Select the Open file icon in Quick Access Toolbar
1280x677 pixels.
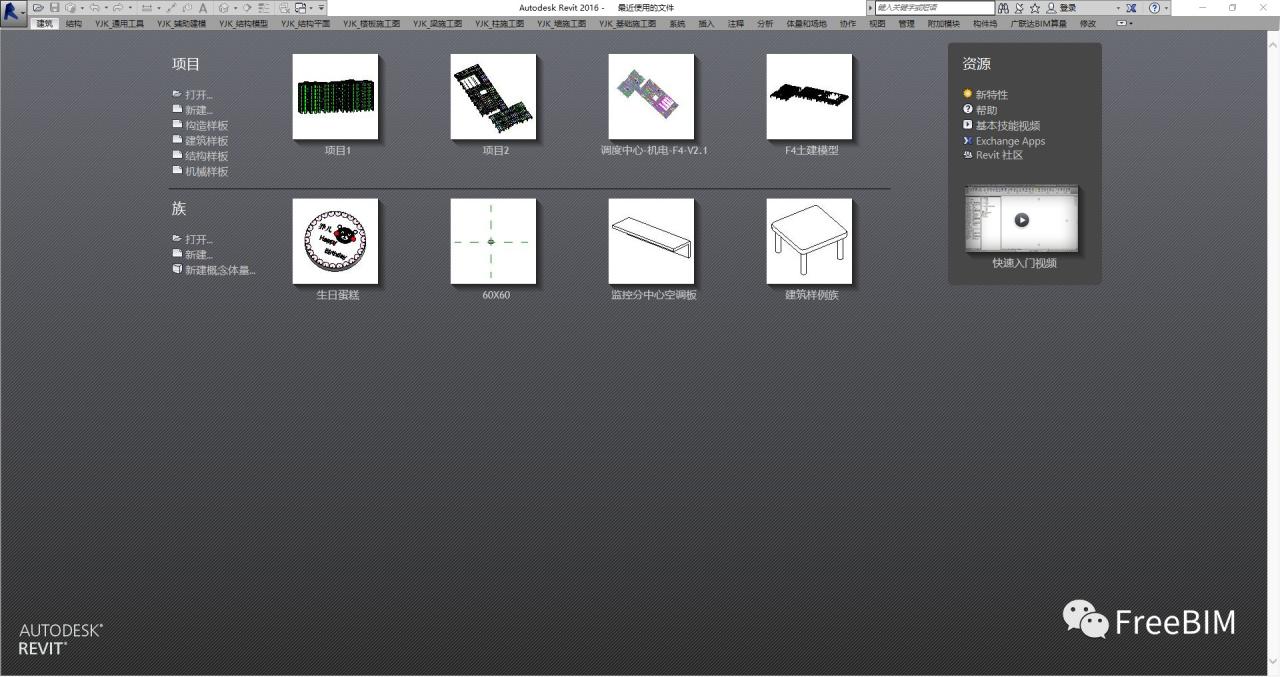pos(40,8)
